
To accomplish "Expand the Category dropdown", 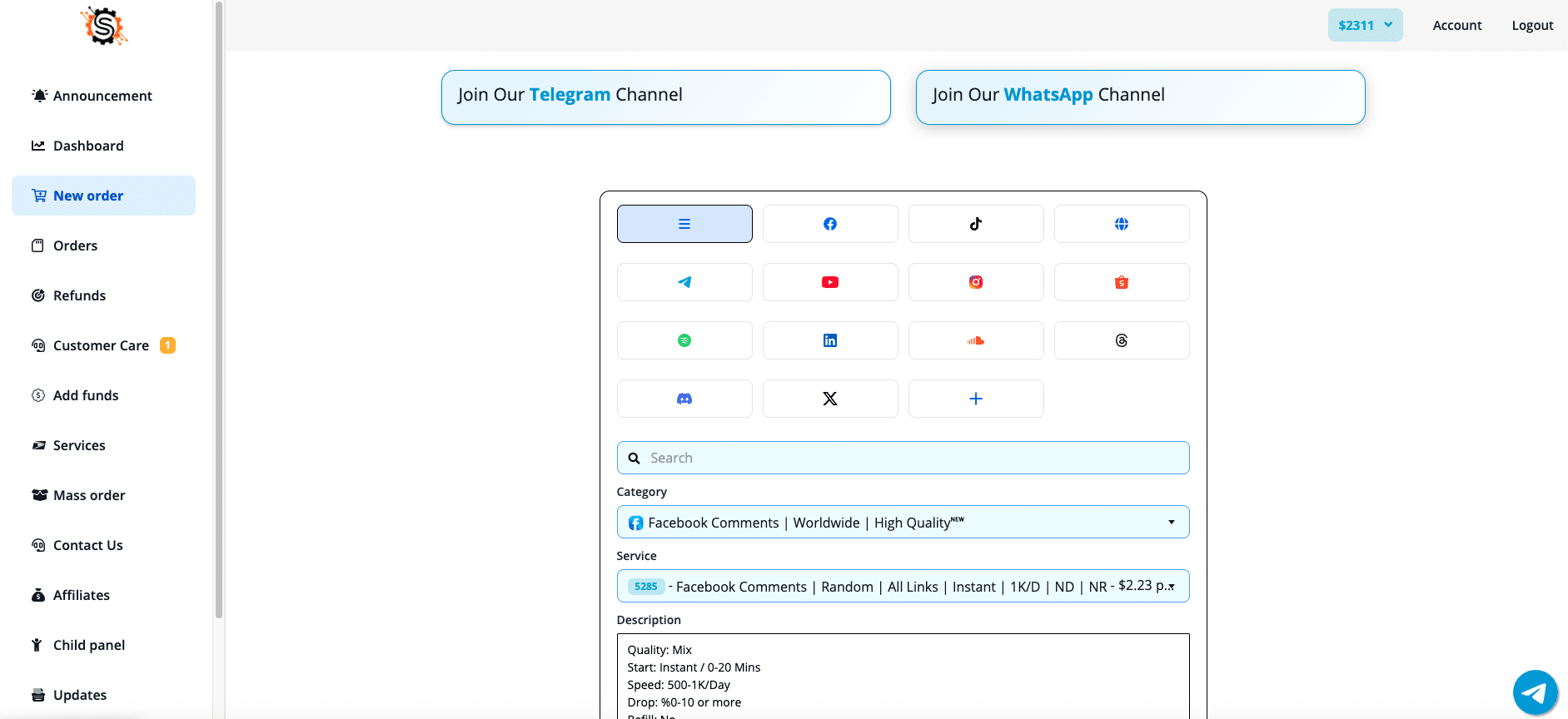I will click(902, 522).
